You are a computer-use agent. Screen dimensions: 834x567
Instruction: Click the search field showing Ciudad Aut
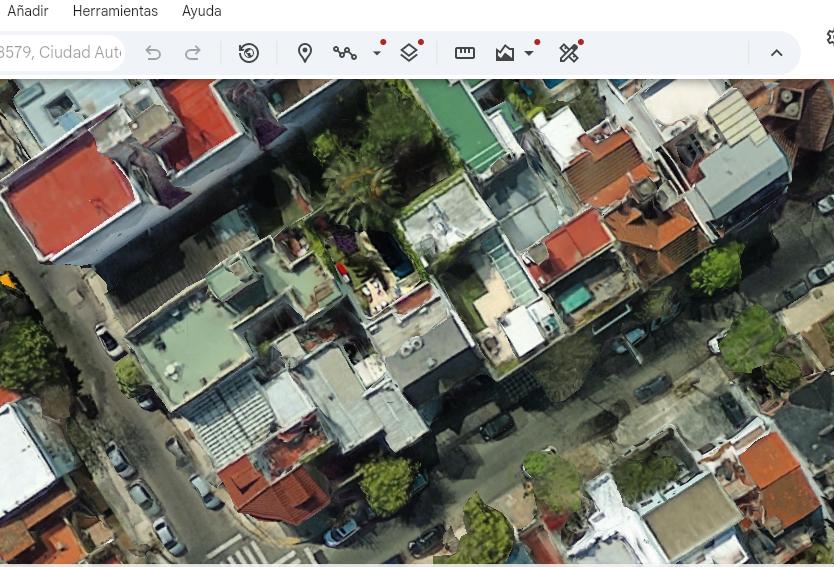point(61,53)
